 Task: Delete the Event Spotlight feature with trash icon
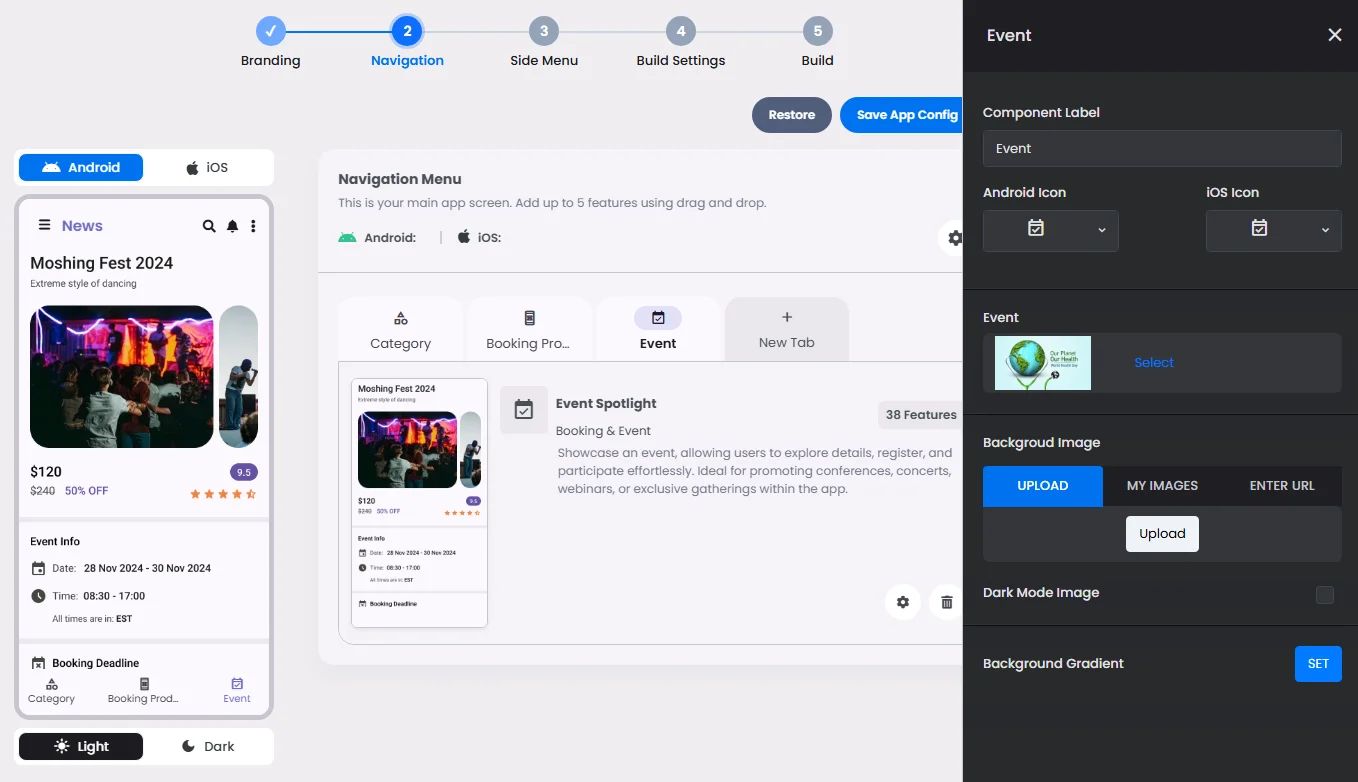[946, 602]
